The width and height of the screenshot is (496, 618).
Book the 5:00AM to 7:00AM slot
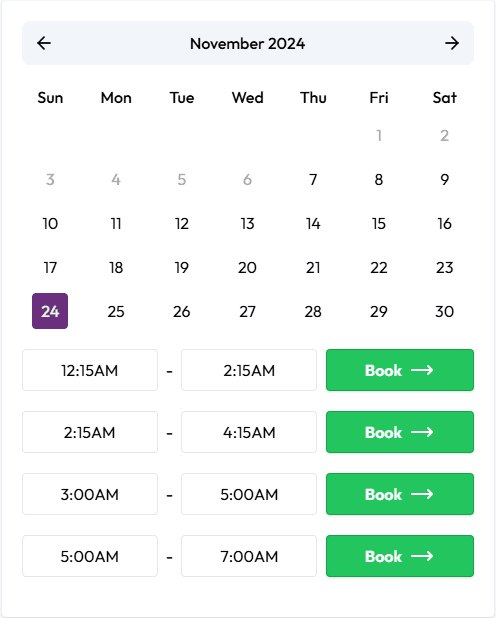(400, 556)
